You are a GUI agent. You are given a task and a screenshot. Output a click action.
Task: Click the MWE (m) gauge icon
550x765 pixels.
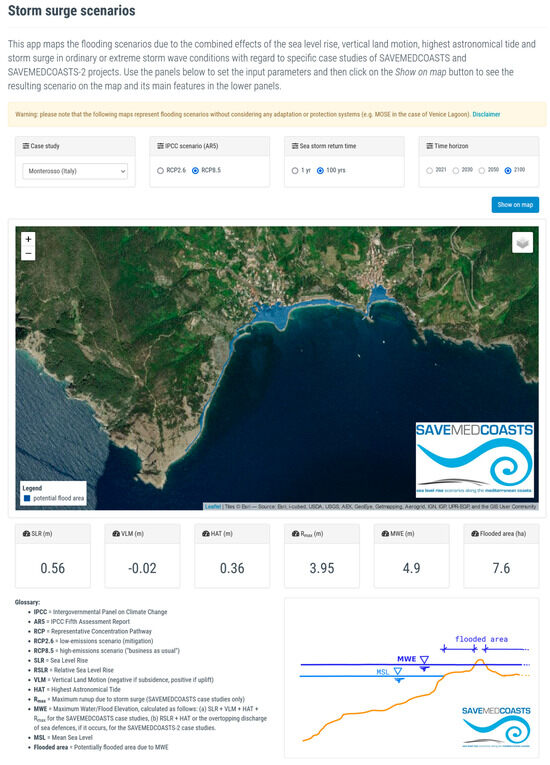click(x=386, y=534)
